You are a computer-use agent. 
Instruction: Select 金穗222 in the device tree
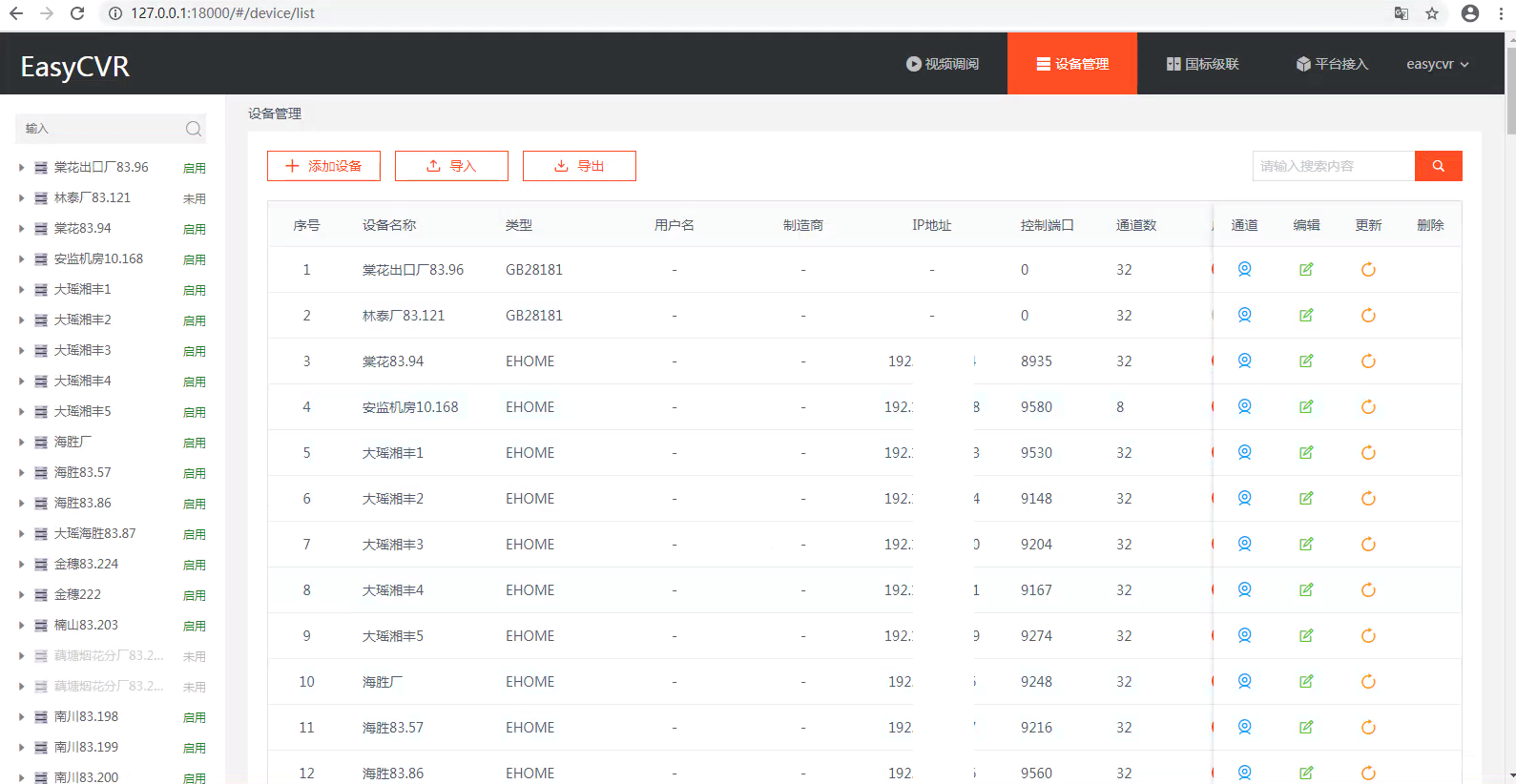77,594
